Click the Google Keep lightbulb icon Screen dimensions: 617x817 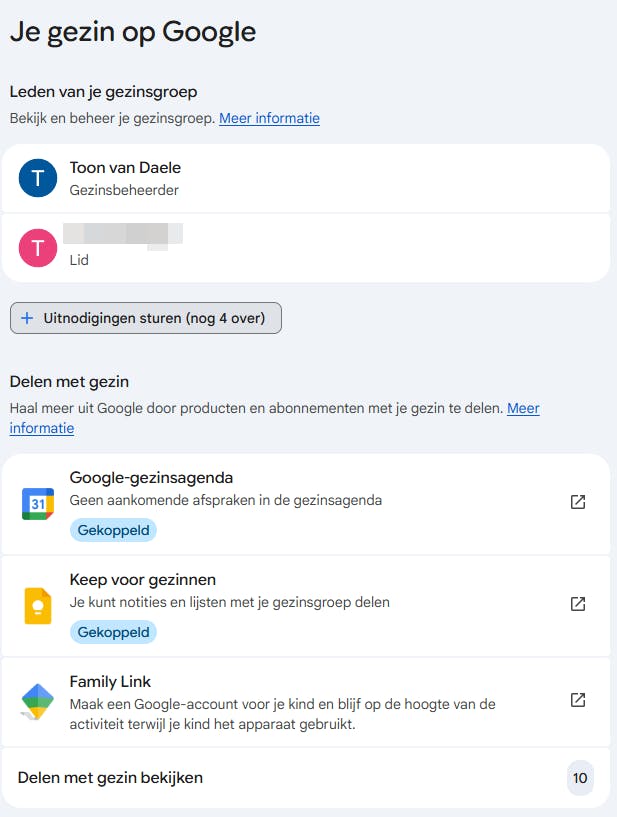click(x=38, y=605)
